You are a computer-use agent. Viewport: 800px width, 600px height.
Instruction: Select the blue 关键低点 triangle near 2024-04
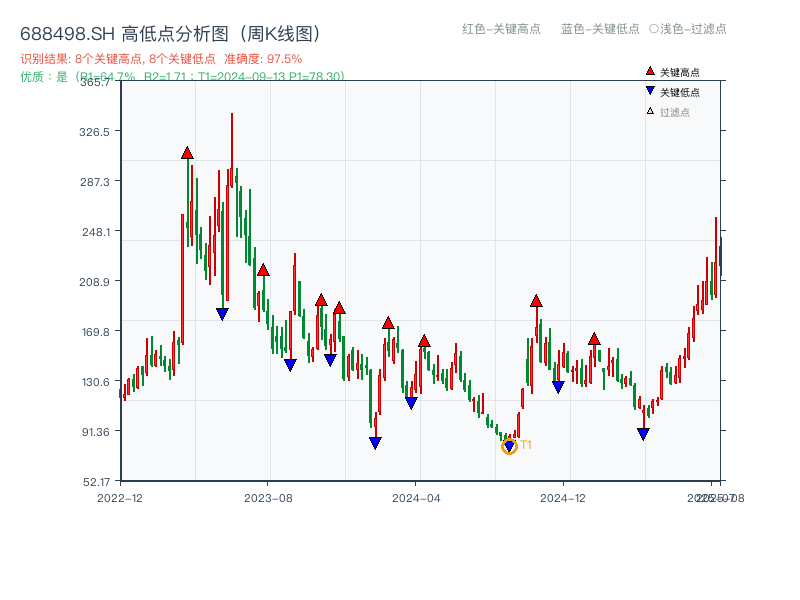409,400
